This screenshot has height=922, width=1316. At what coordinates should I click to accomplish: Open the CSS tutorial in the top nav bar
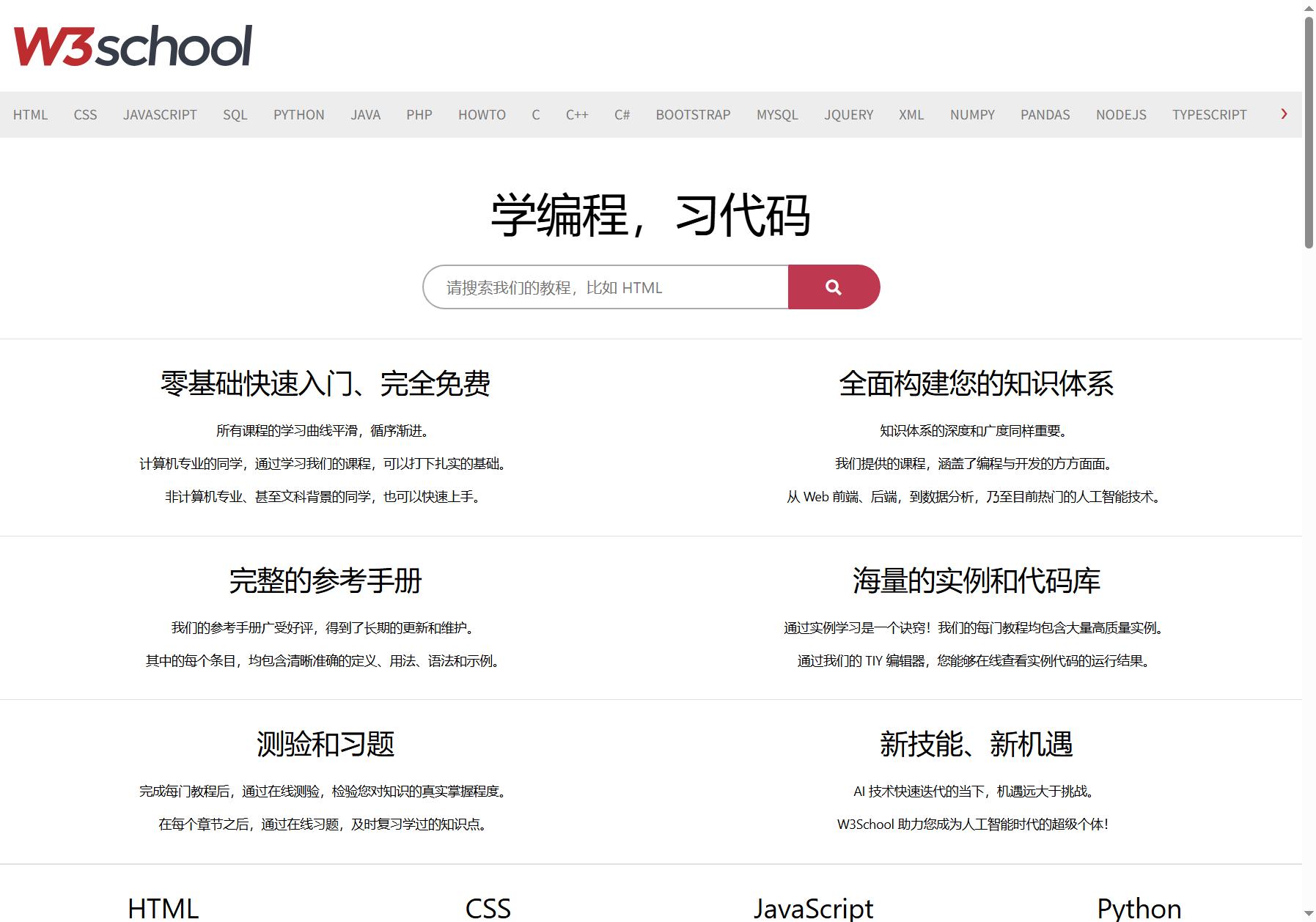[x=85, y=115]
